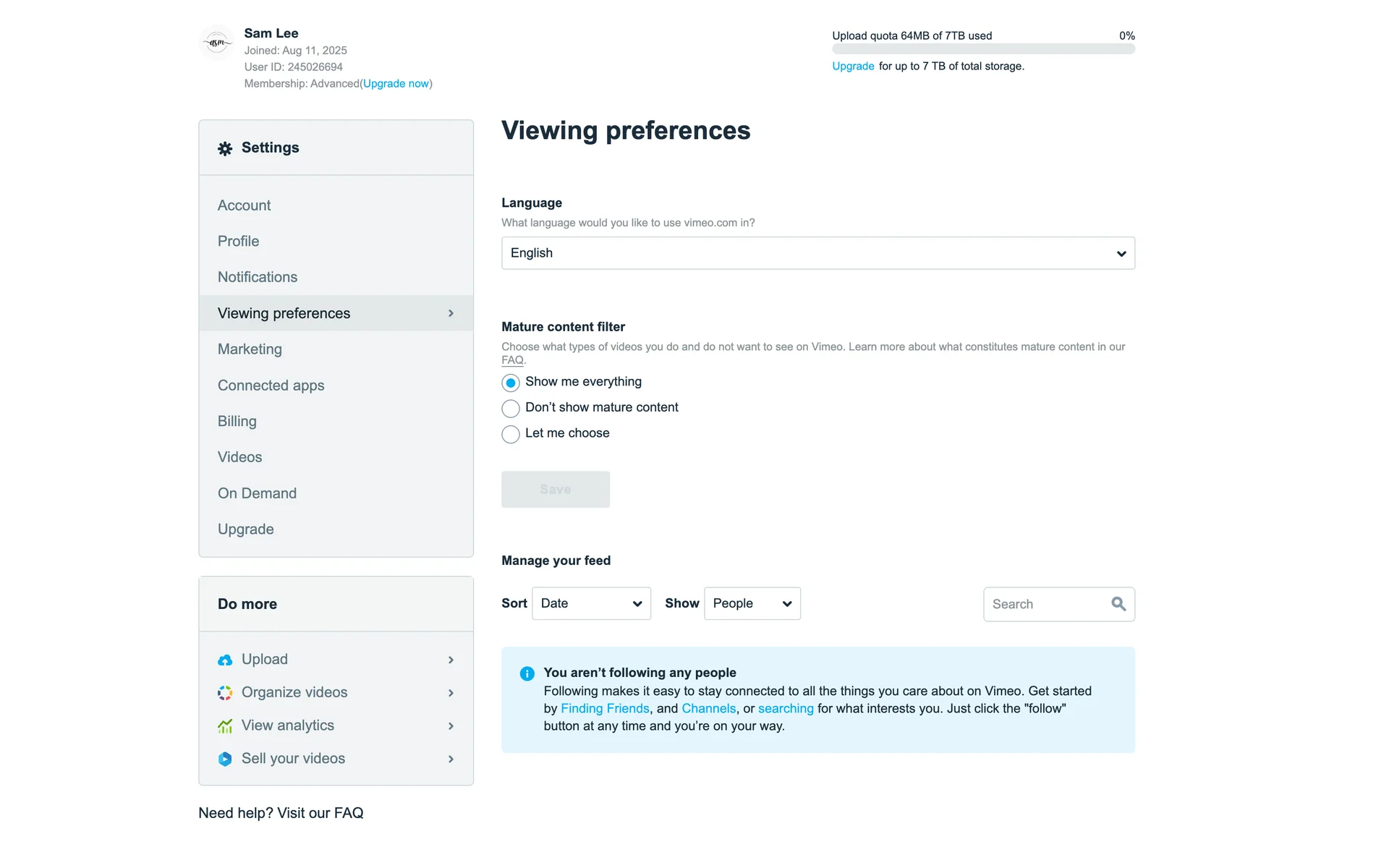Click the View analytics chart icon
The width and height of the screenshot is (1389, 868).
[x=225, y=726]
